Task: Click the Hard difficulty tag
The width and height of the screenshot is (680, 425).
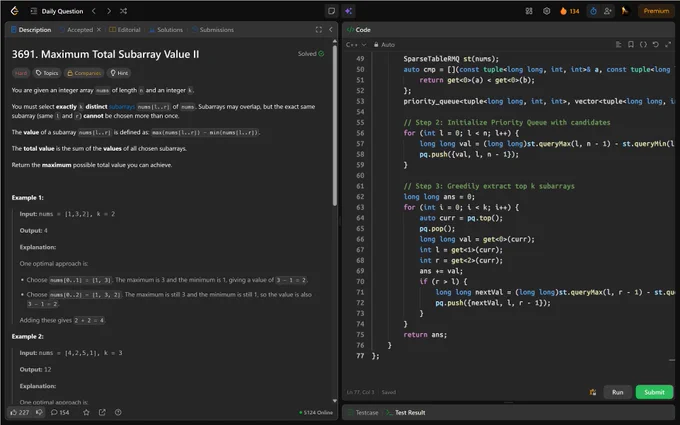Action: click(21, 73)
